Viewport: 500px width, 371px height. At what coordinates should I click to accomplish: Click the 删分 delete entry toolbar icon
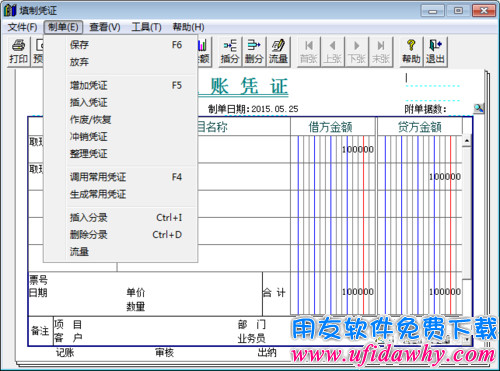pyautogui.click(x=254, y=52)
